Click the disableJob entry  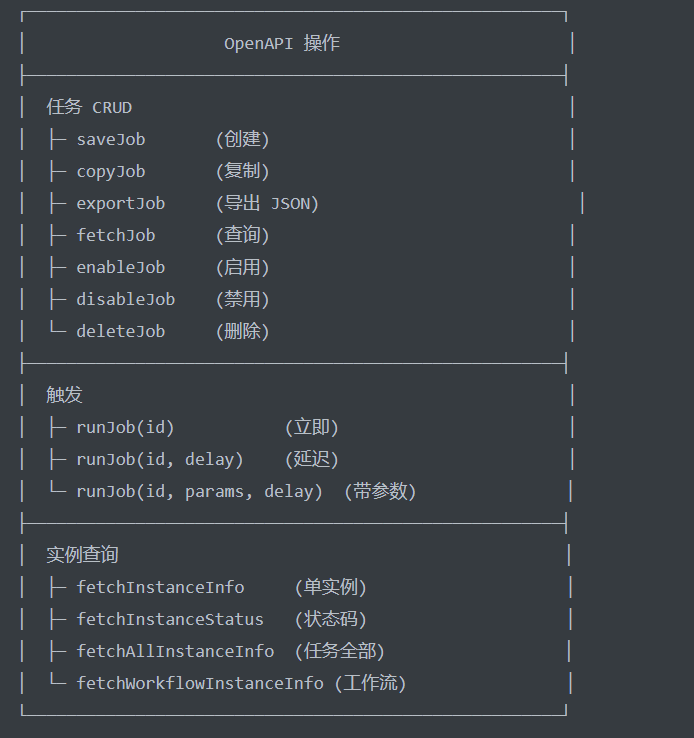pyautogui.click(x=126, y=299)
